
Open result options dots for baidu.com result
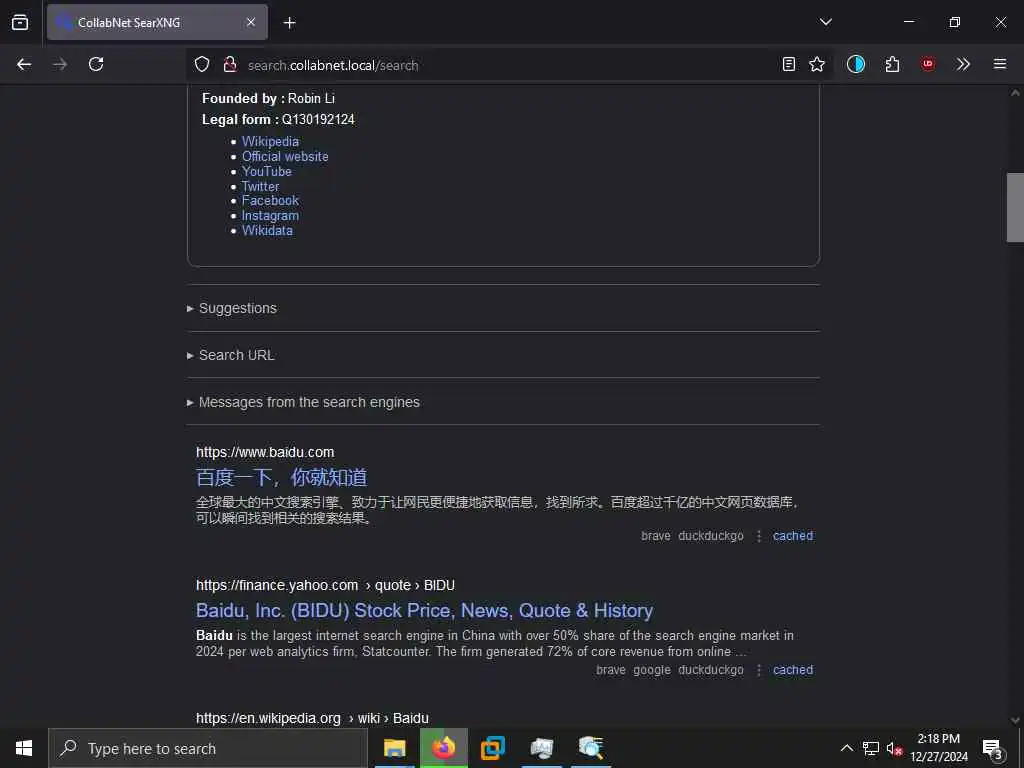click(759, 536)
